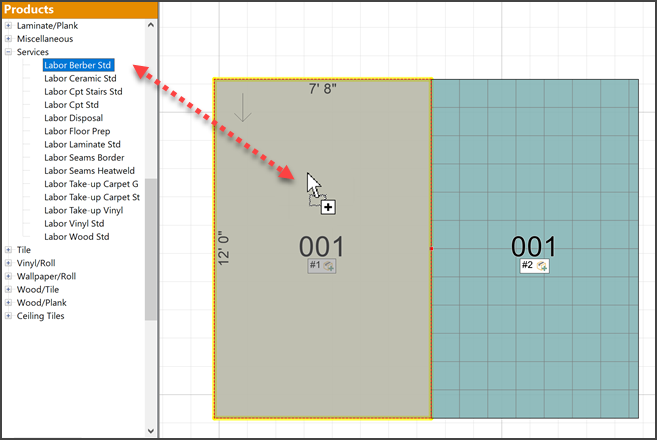
Task: Click the add-product icon beside tag #1
Action: (328, 266)
